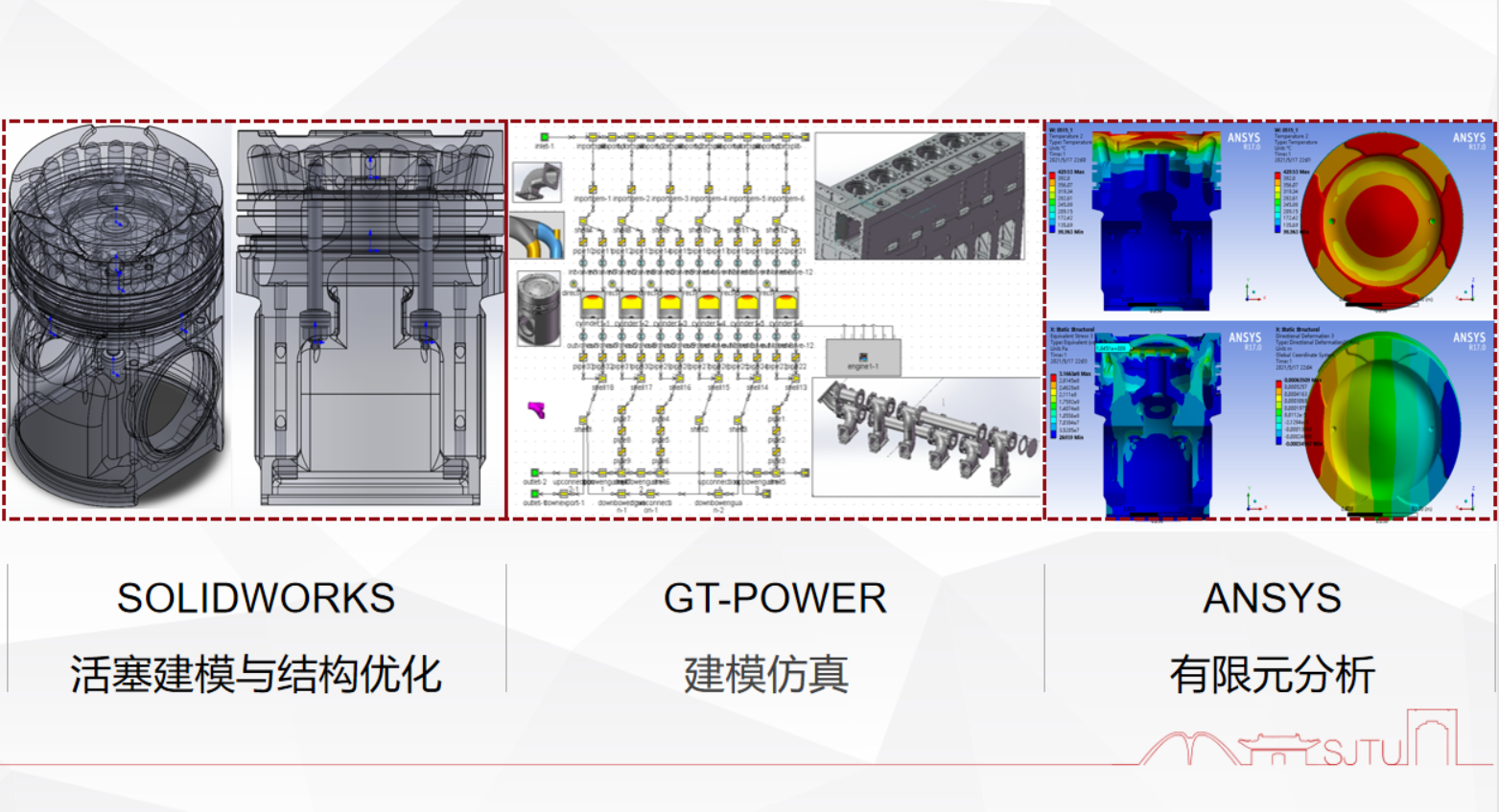
Task: Click the magenta part icon
Action: pos(537,410)
